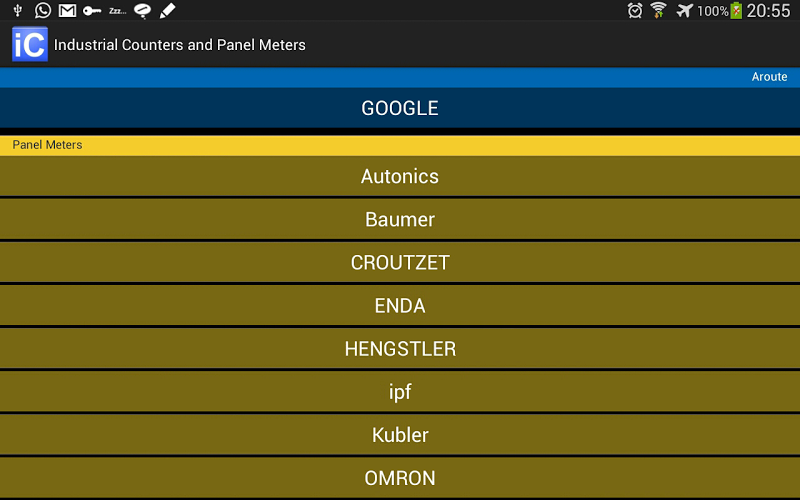Select Kubler from the list
The width and height of the screenshot is (800, 500).
tap(400, 434)
